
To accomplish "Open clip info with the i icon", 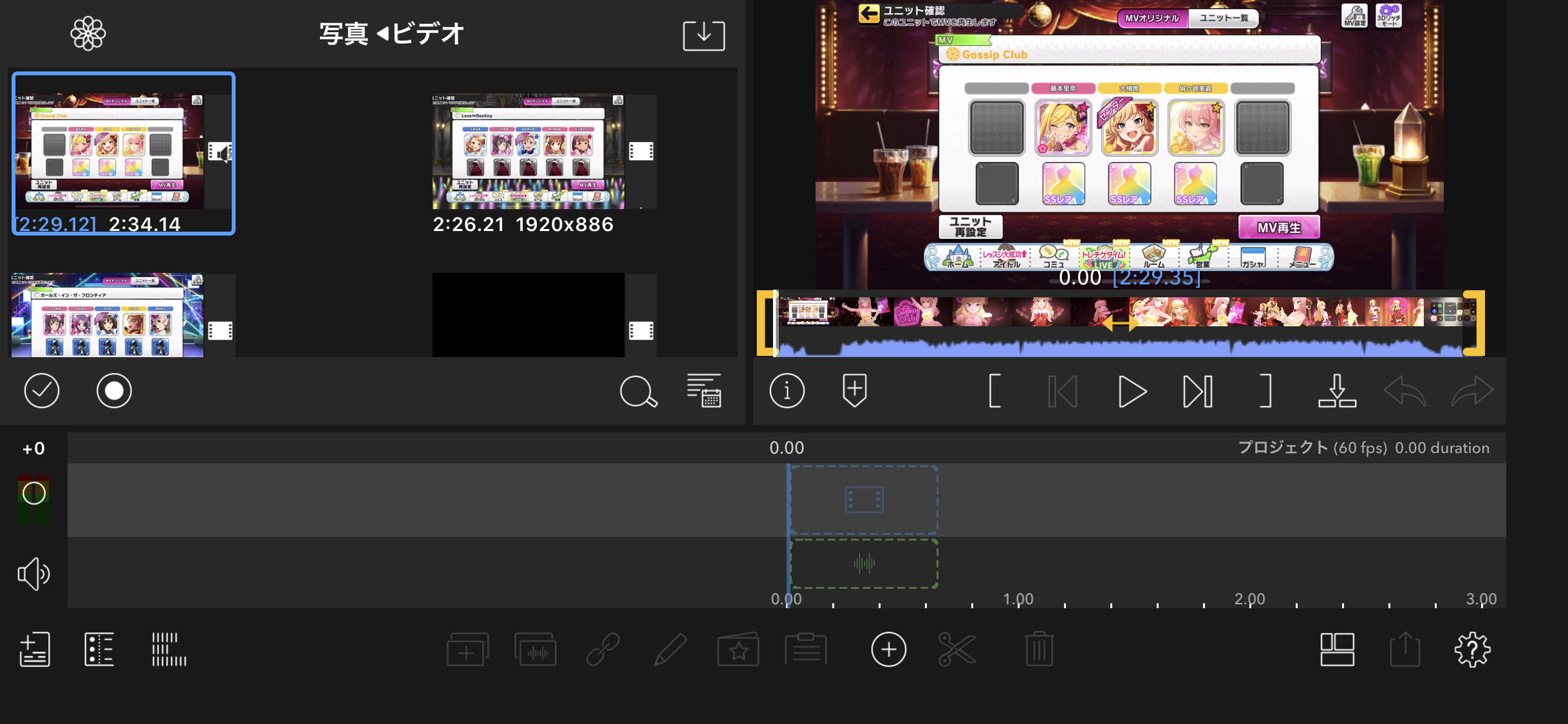I will (x=787, y=391).
